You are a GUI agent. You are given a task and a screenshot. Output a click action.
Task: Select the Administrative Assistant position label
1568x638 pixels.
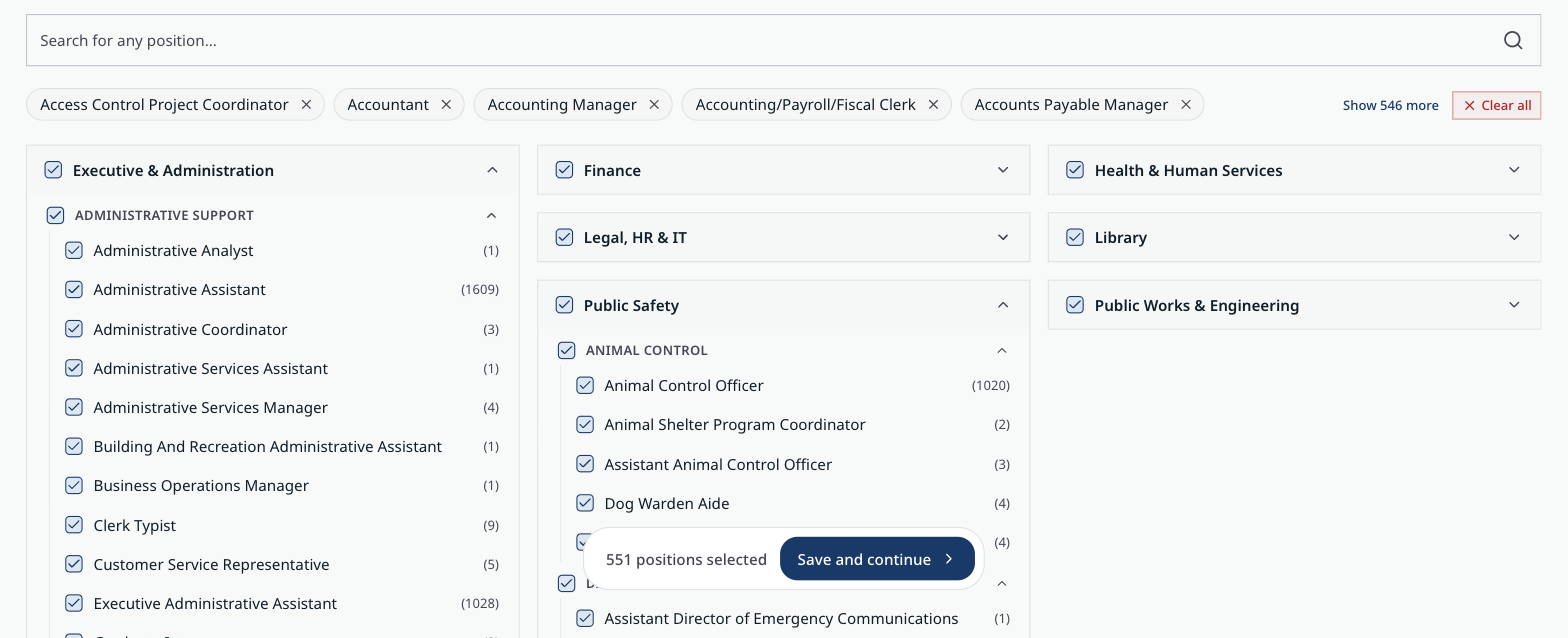[180, 289]
